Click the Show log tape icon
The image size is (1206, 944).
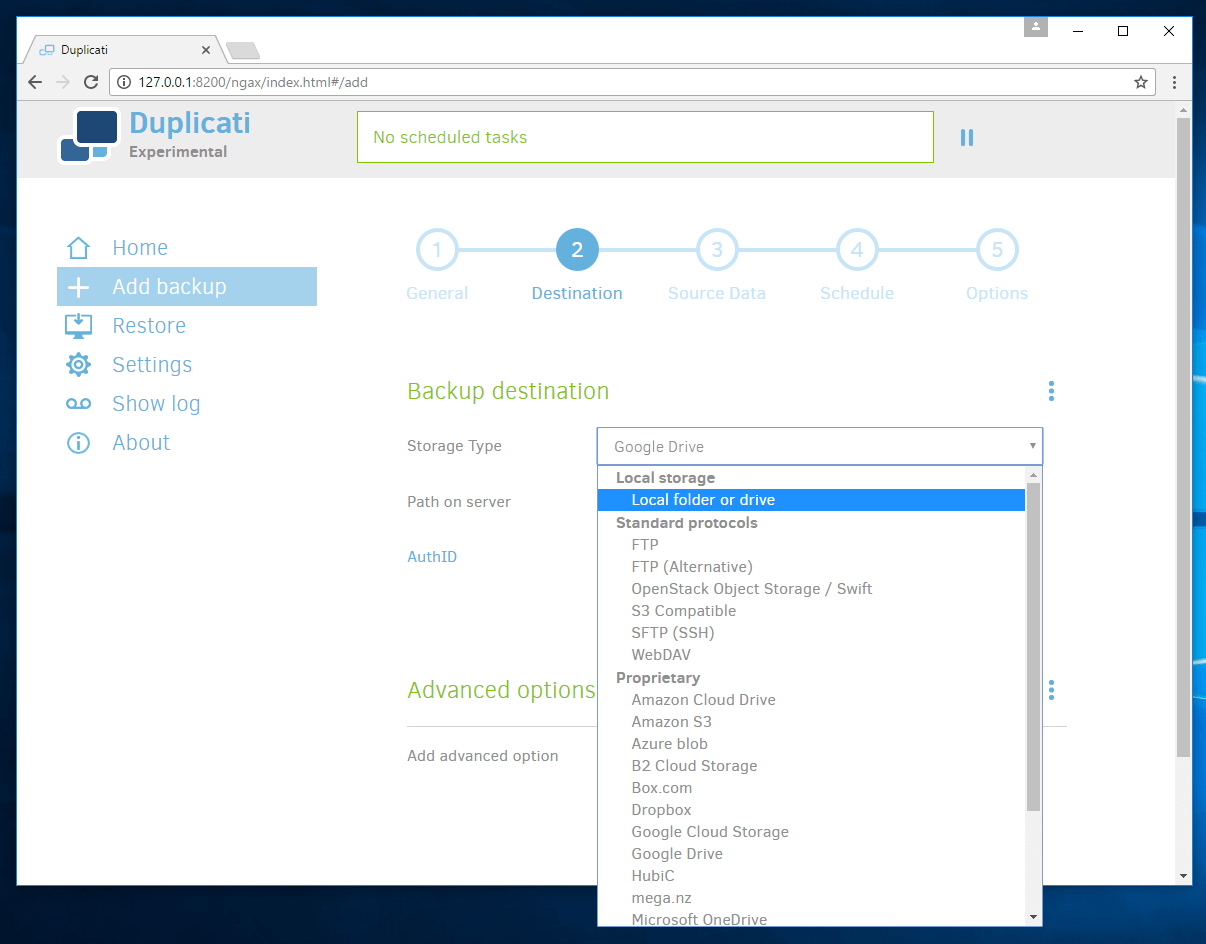point(78,404)
